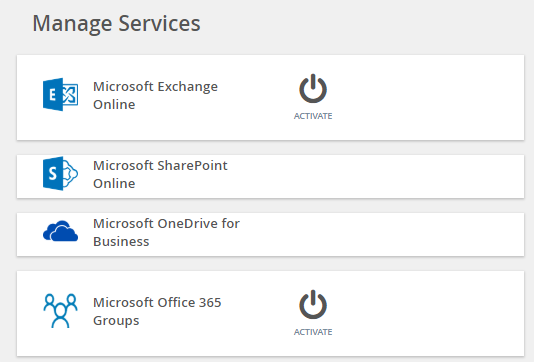
Task: Select the "Microsoft Exchange Online" service name
Action: (155, 95)
